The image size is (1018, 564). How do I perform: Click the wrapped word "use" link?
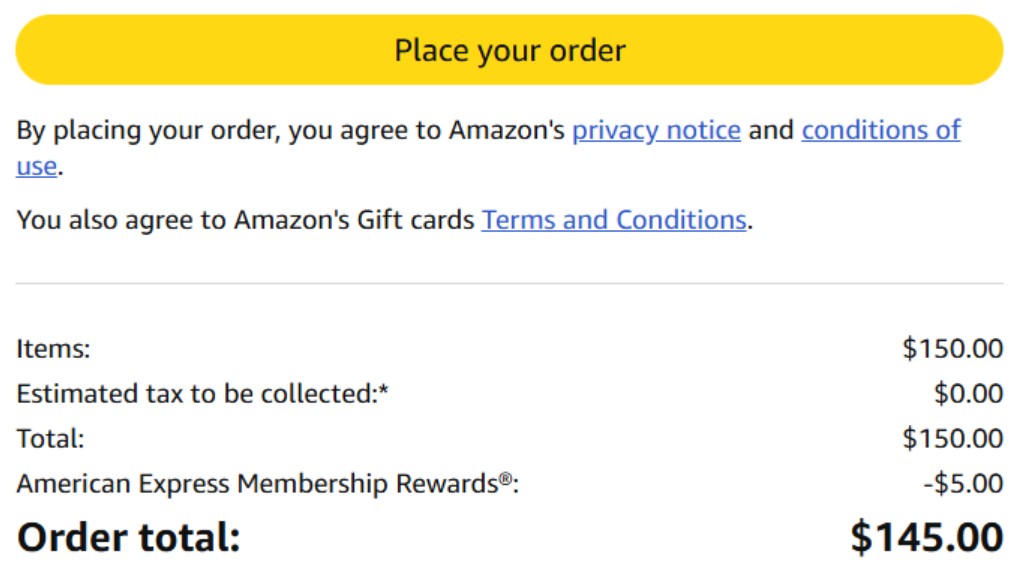pyautogui.click(x=36, y=166)
